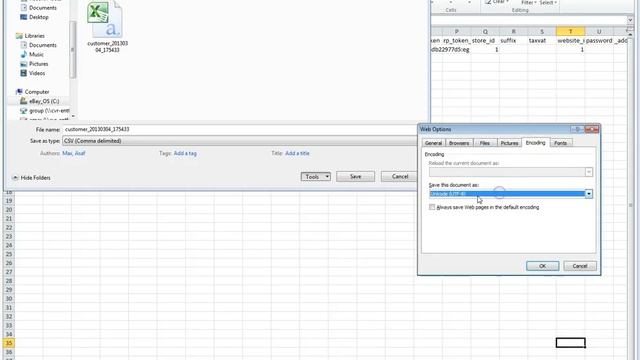Select row 35 header in Excel

(9, 343)
